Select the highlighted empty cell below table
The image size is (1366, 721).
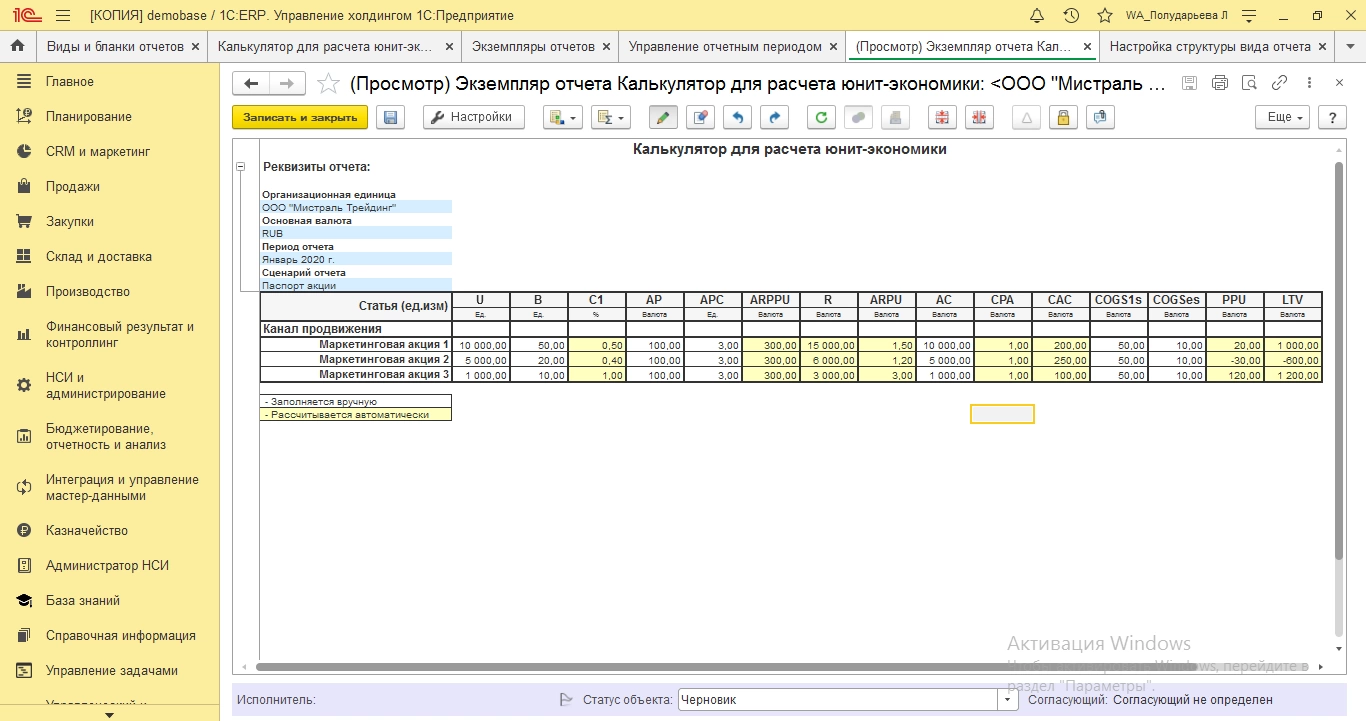click(x=1002, y=414)
